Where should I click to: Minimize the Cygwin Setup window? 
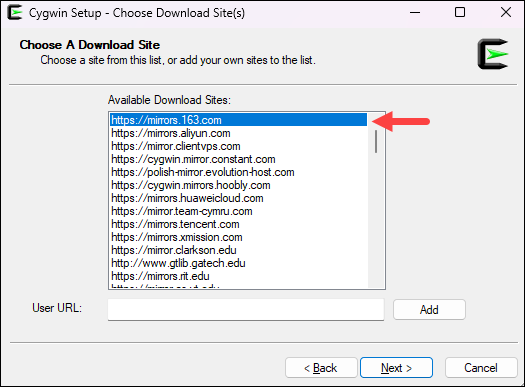point(415,13)
